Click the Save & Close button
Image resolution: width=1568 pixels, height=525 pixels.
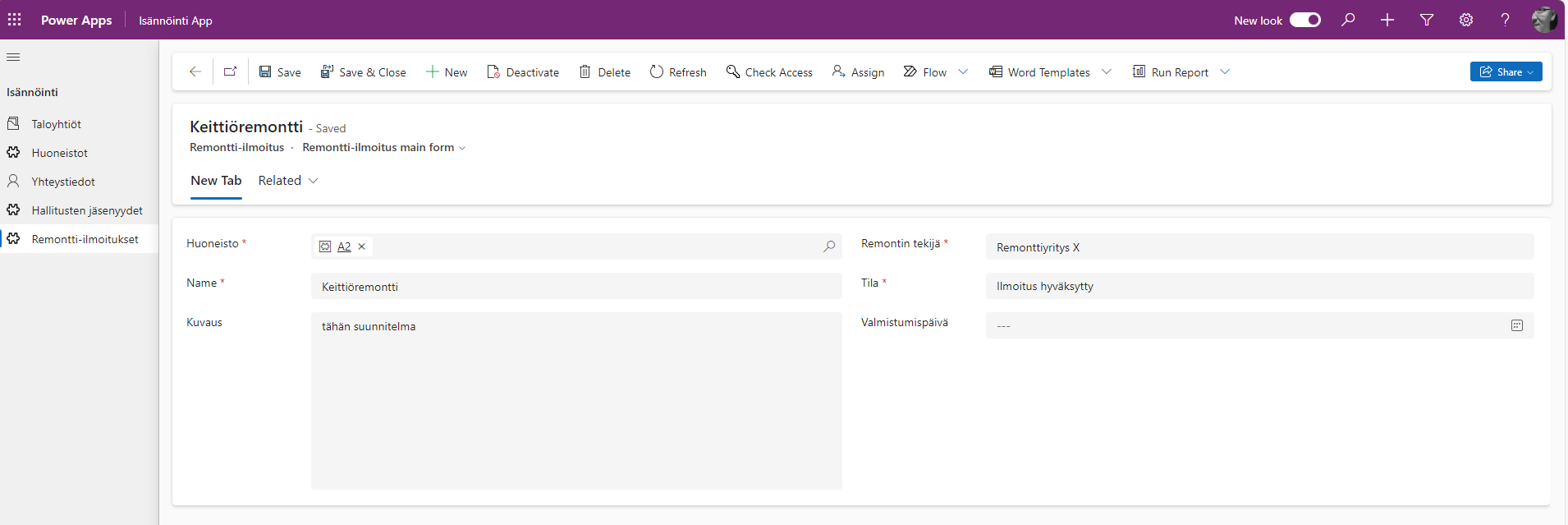click(363, 71)
